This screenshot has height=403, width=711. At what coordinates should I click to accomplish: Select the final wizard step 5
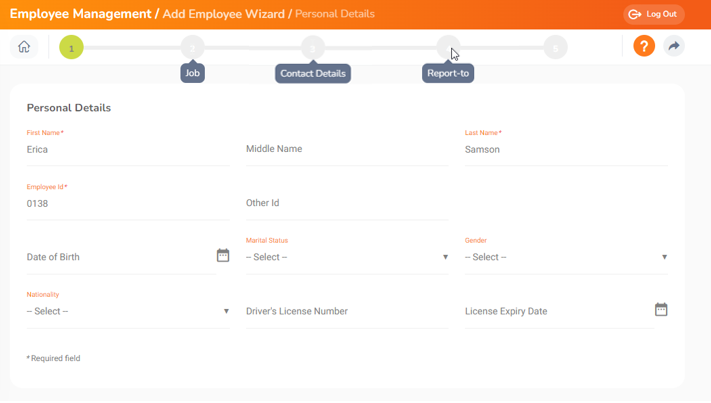(555, 47)
